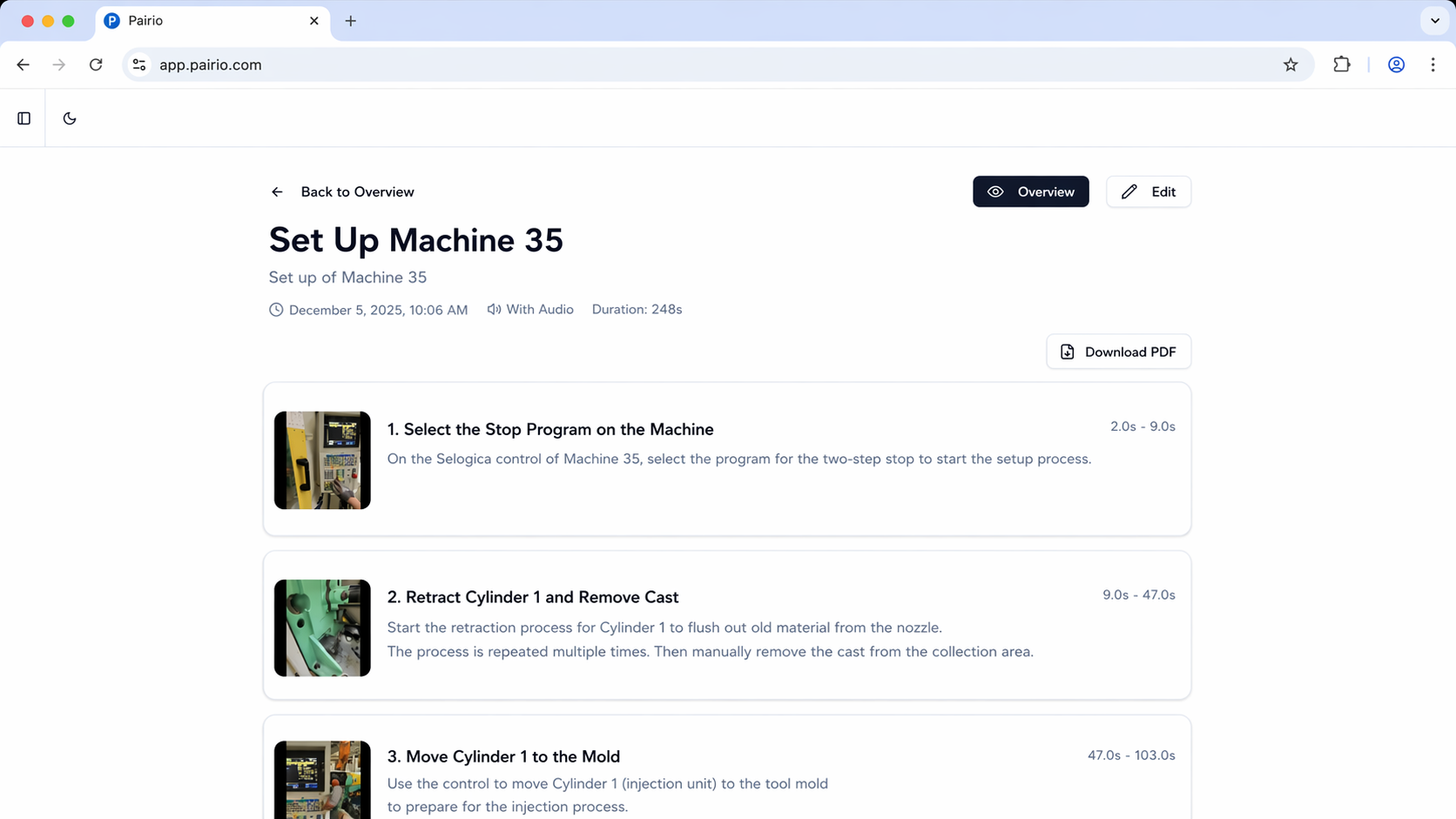
Task: Open step 2 Retract Cylinder thumbnail
Action: point(322,628)
